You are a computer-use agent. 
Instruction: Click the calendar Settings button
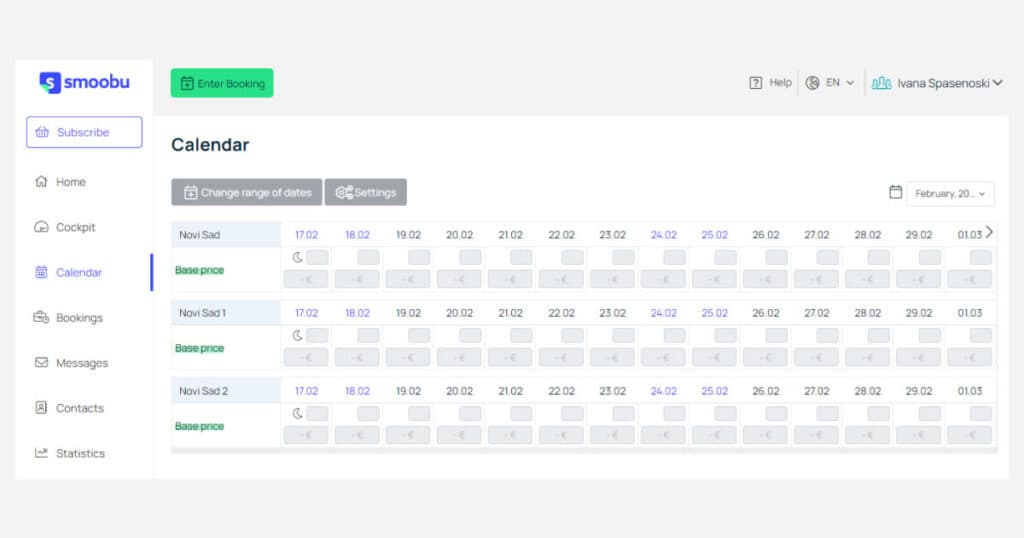(x=366, y=192)
